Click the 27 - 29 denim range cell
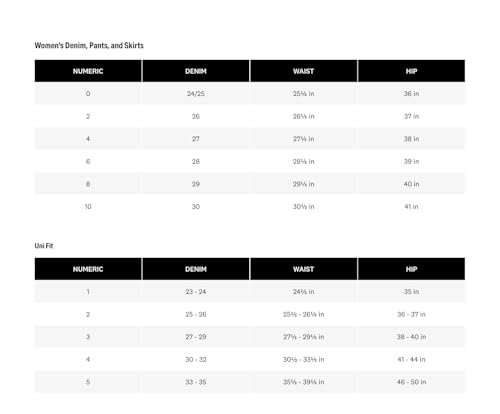The width and height of the screenshot is (500, 414). [196, 337]
